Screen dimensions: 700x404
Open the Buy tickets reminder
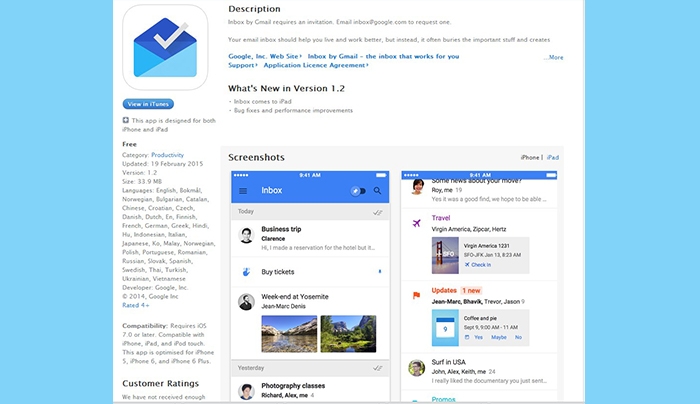[x=310, y=272]
